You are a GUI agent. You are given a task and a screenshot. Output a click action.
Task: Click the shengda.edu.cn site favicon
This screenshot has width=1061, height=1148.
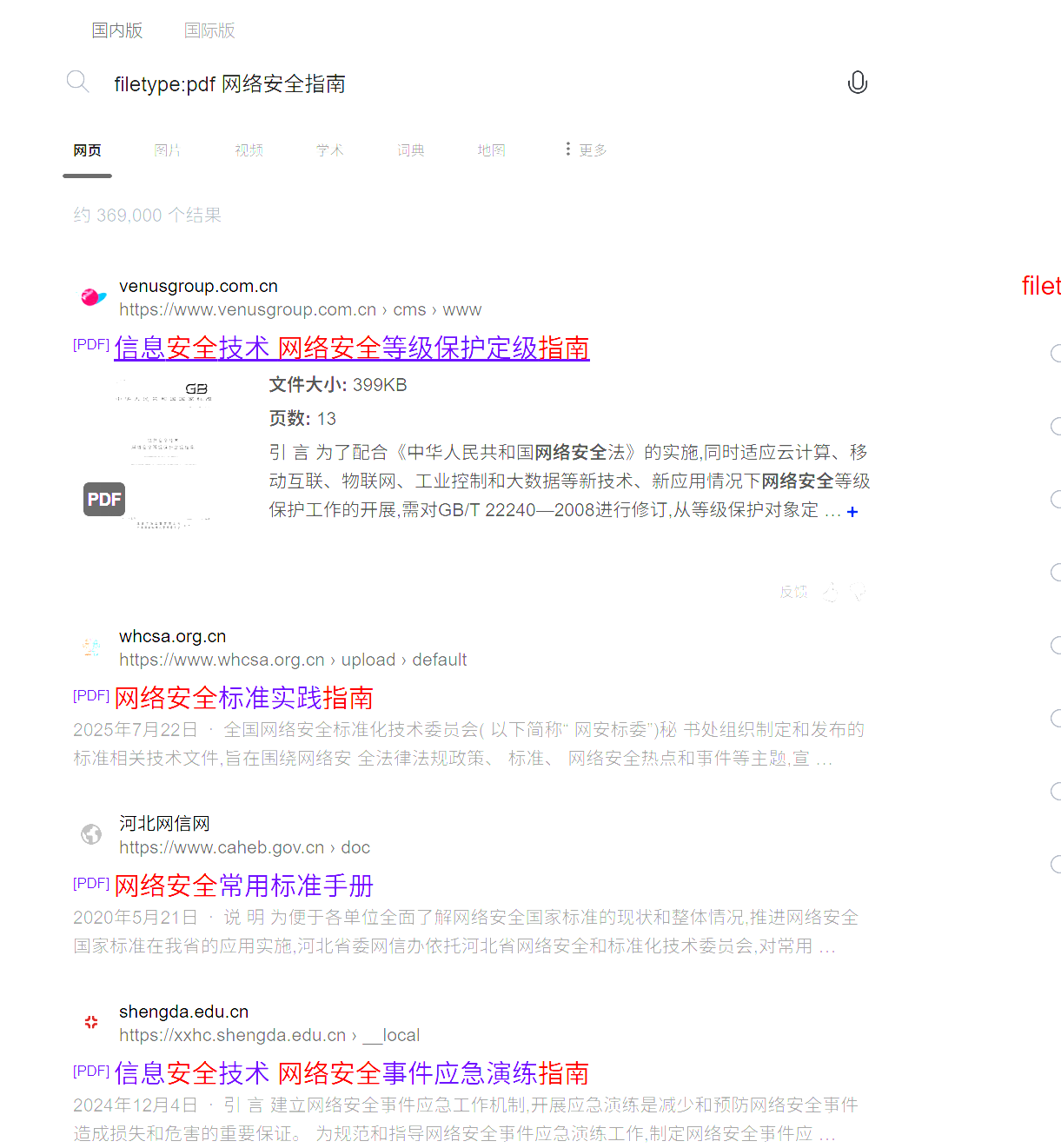91,1022
